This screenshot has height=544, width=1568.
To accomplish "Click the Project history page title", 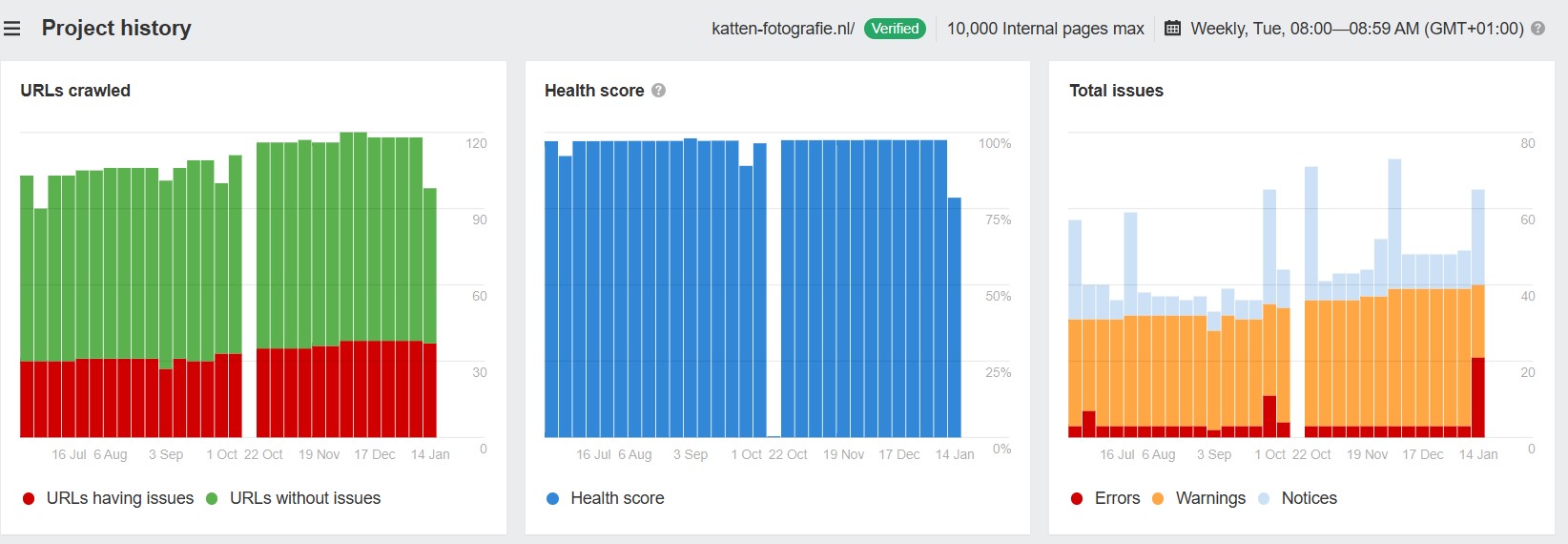I will tap(116, 29).
